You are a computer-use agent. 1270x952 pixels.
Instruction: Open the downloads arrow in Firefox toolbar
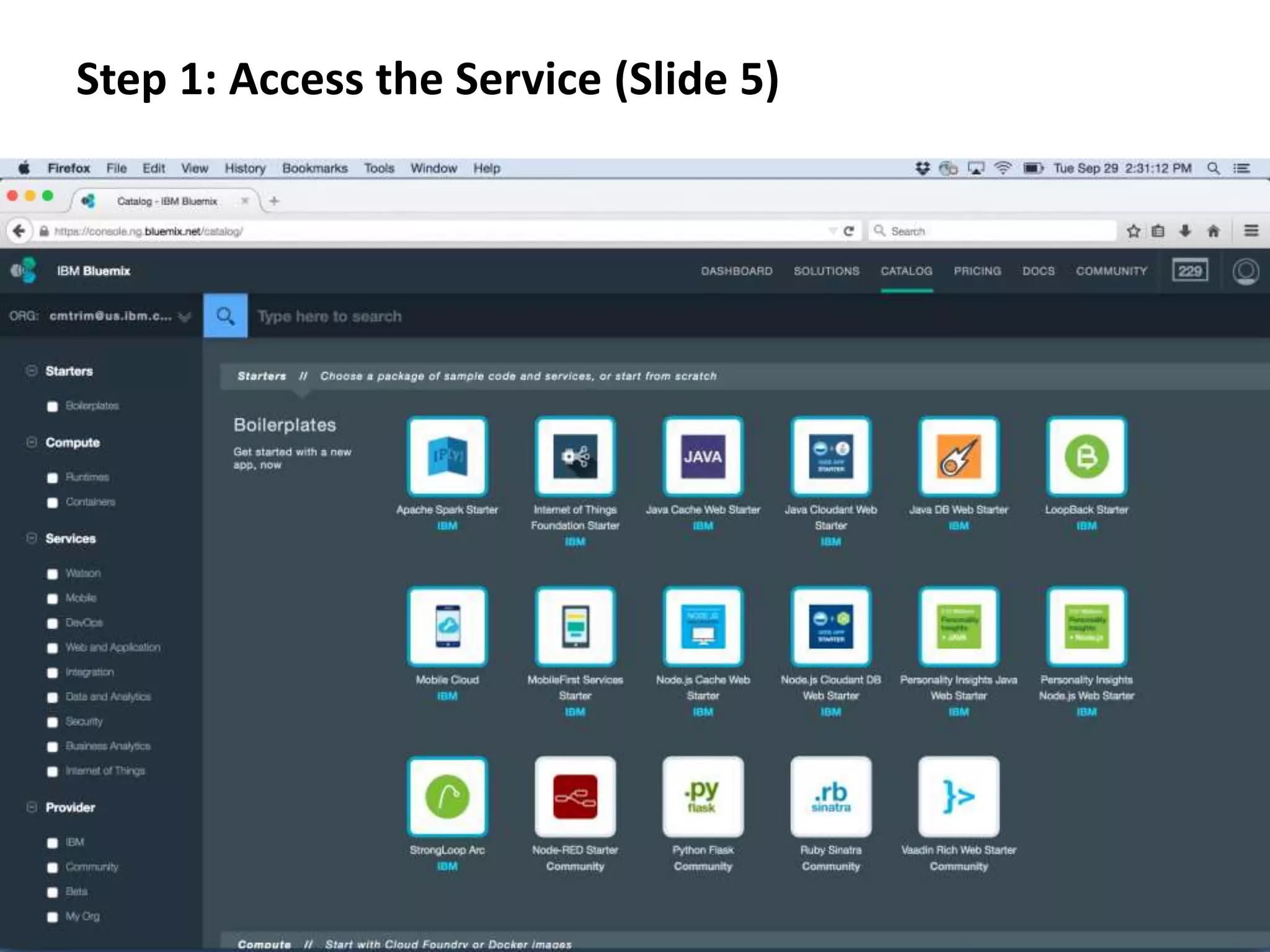1185,231
